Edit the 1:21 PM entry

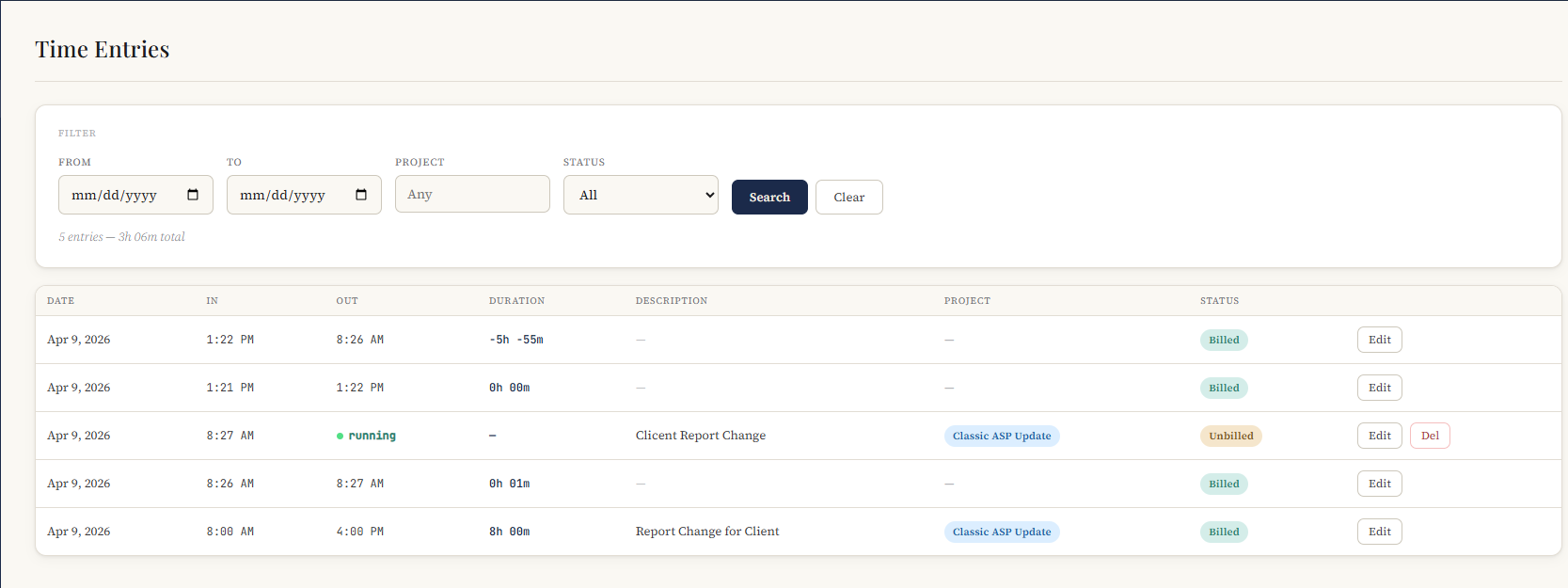[x=1379, y=388]
